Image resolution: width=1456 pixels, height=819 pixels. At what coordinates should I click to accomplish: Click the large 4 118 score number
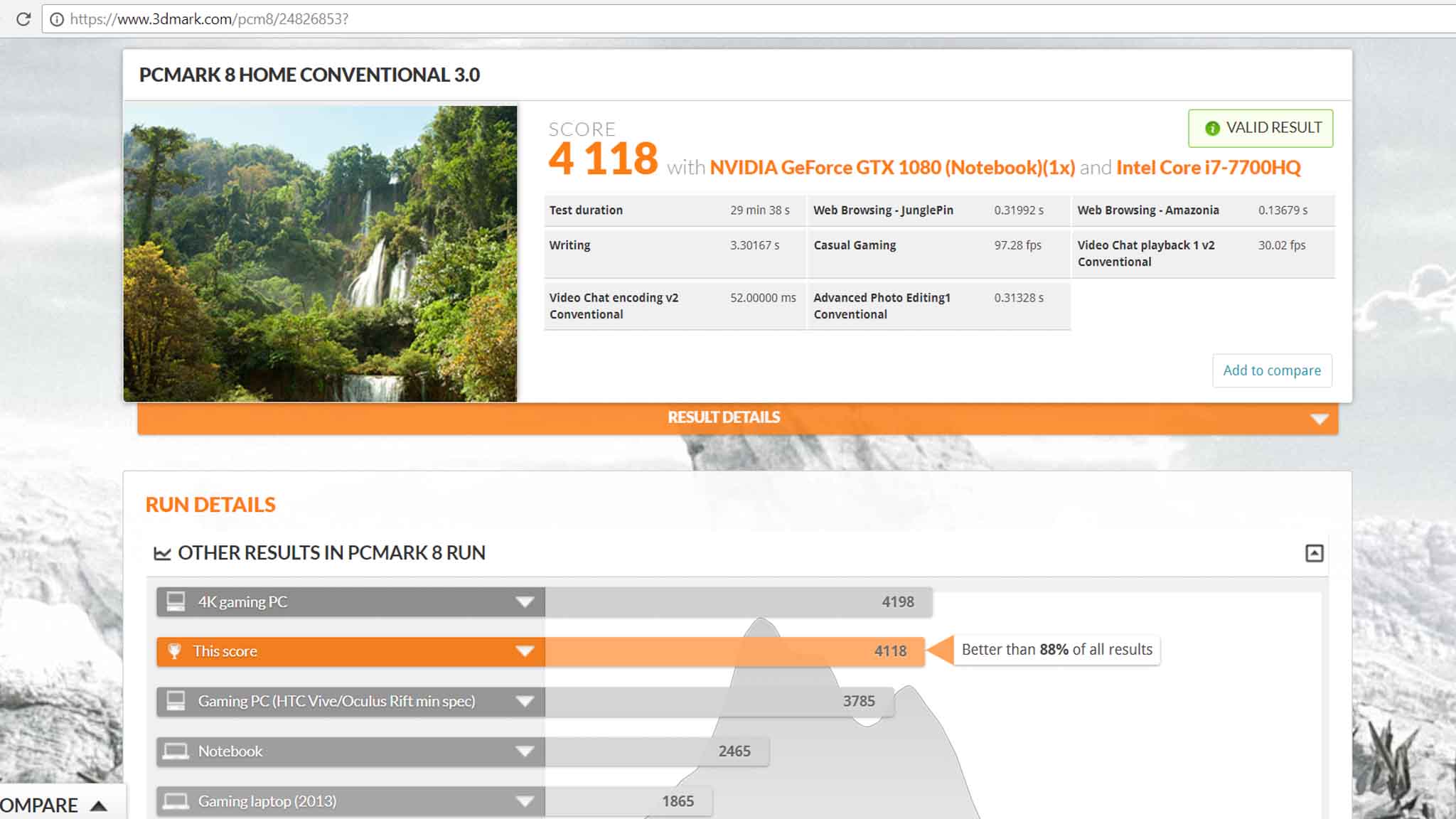(603, 159)
